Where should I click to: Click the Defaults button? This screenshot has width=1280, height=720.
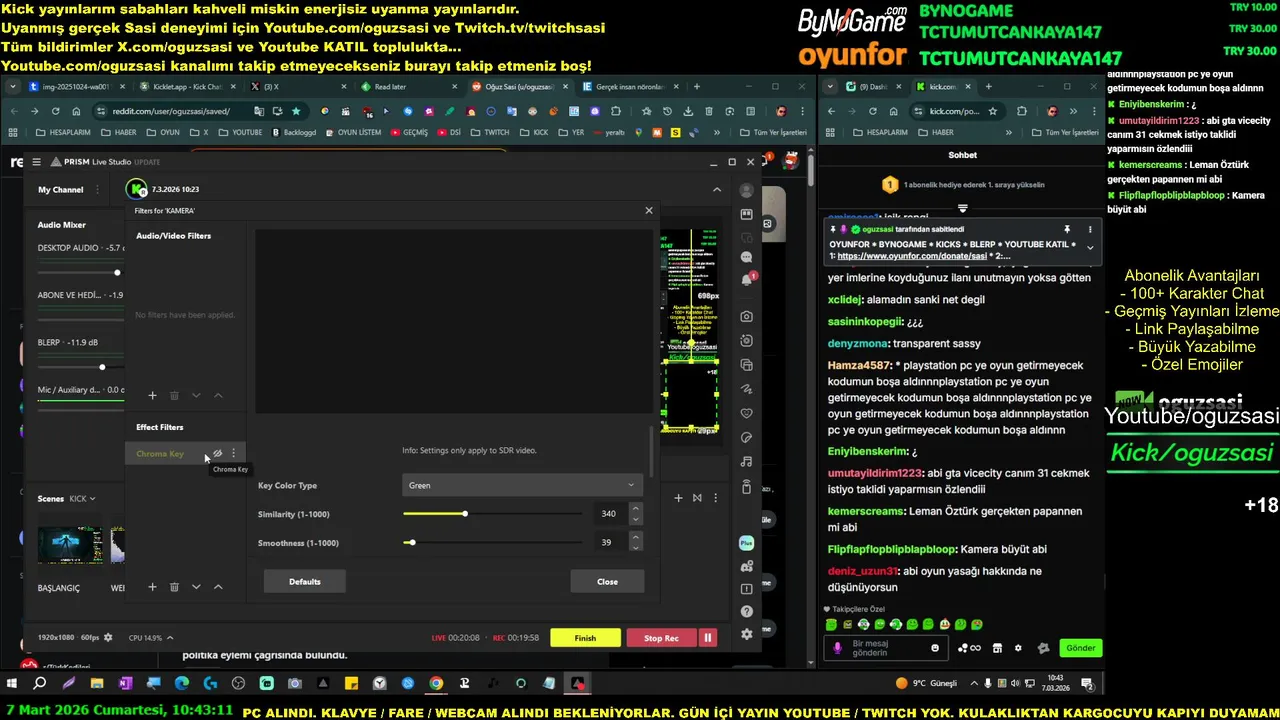click(305, 581)
